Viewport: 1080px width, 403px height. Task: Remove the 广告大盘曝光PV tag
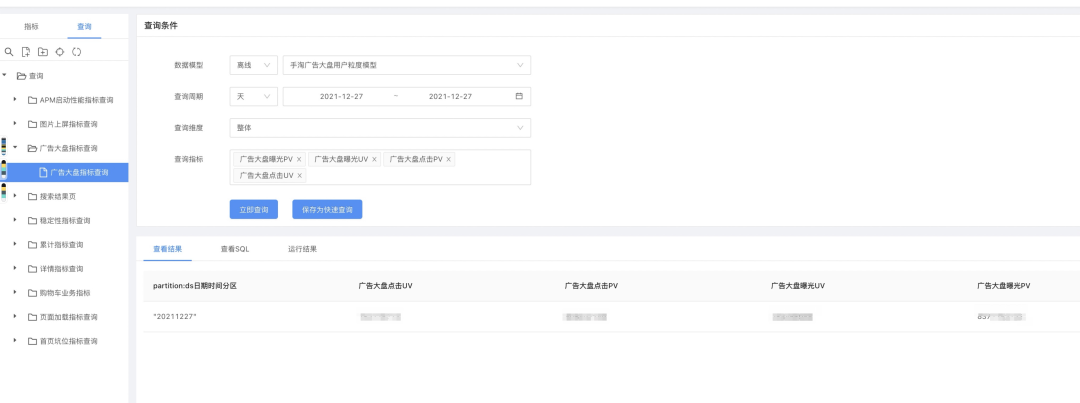coord(299,159)
